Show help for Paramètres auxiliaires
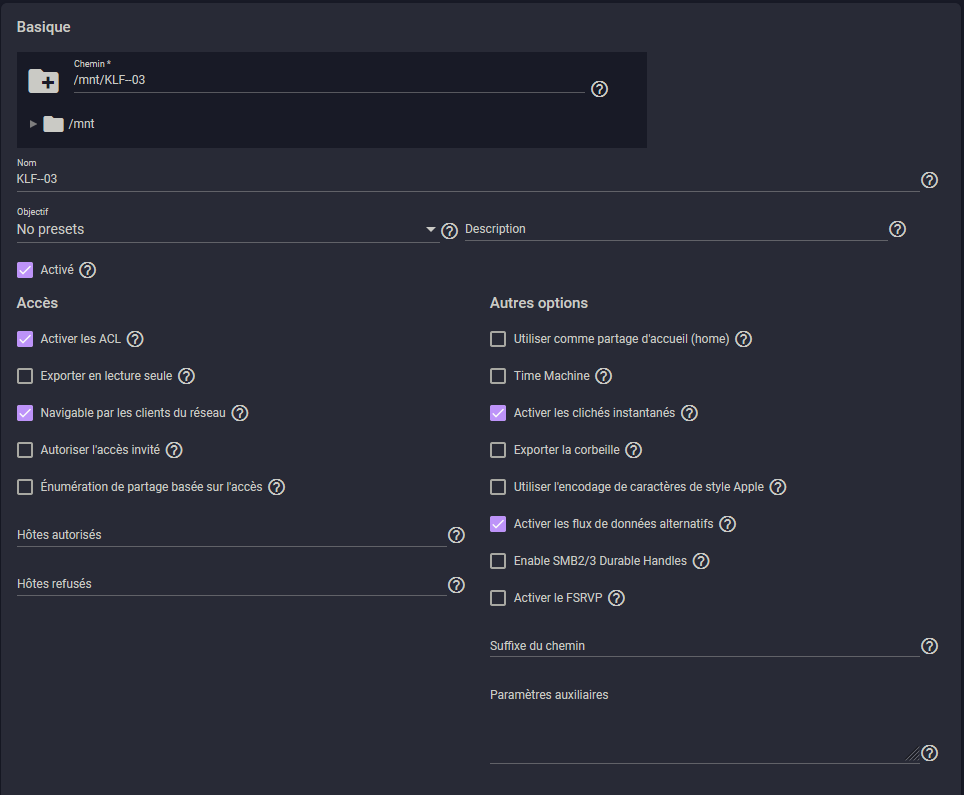Screen dimensions: 964x795 (x=929, y=753)
